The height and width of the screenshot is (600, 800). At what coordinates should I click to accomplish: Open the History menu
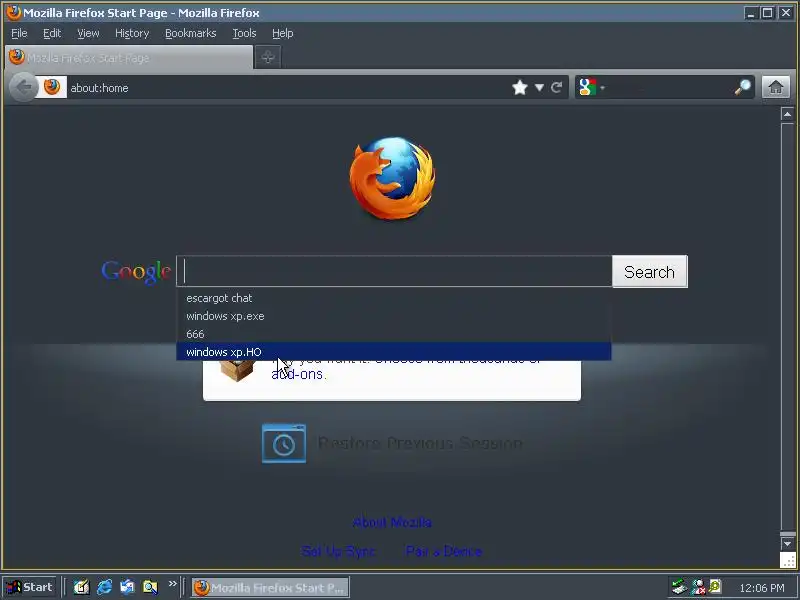132,33
